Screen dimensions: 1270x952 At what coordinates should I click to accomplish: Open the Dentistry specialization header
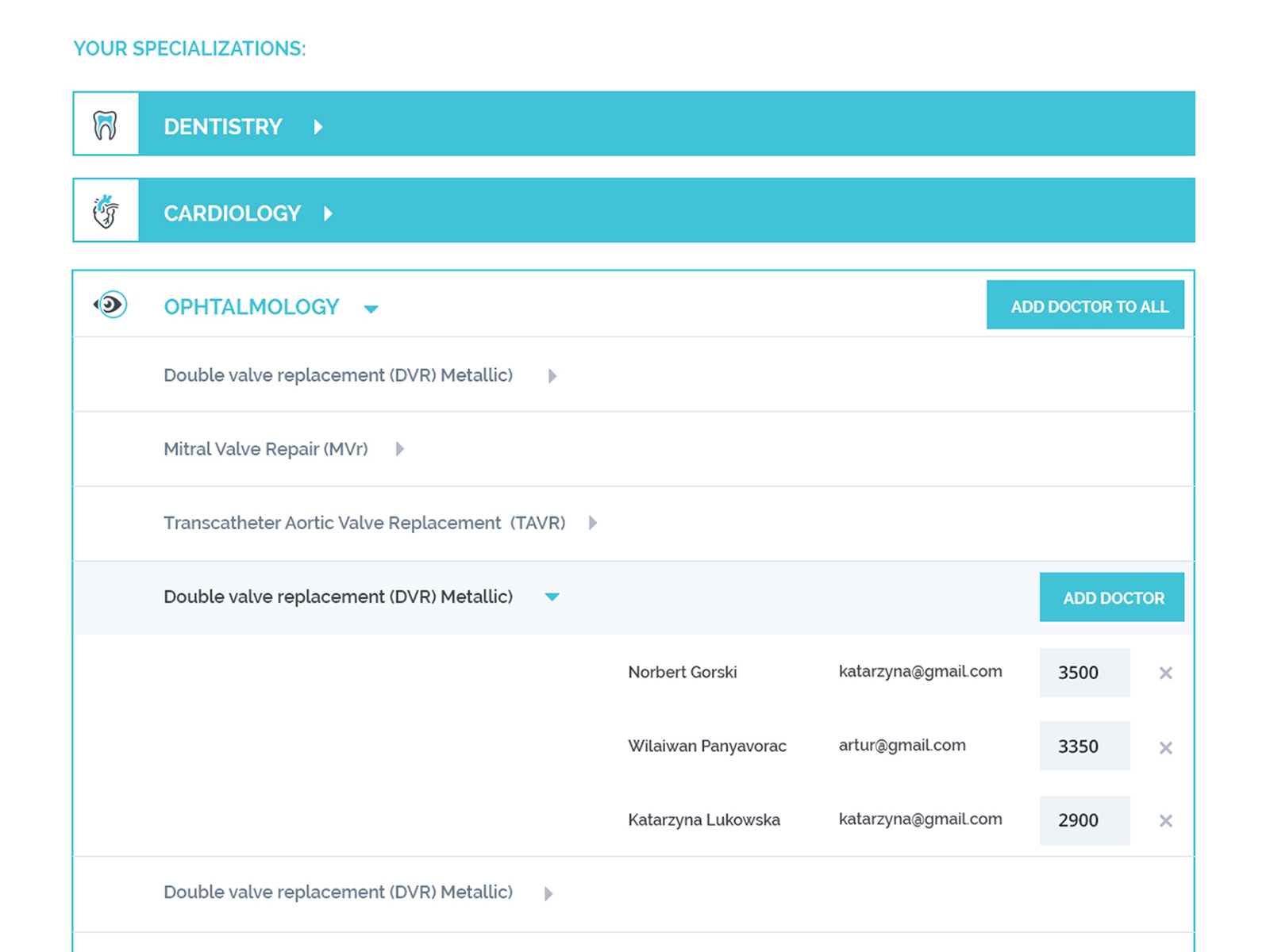633,124
